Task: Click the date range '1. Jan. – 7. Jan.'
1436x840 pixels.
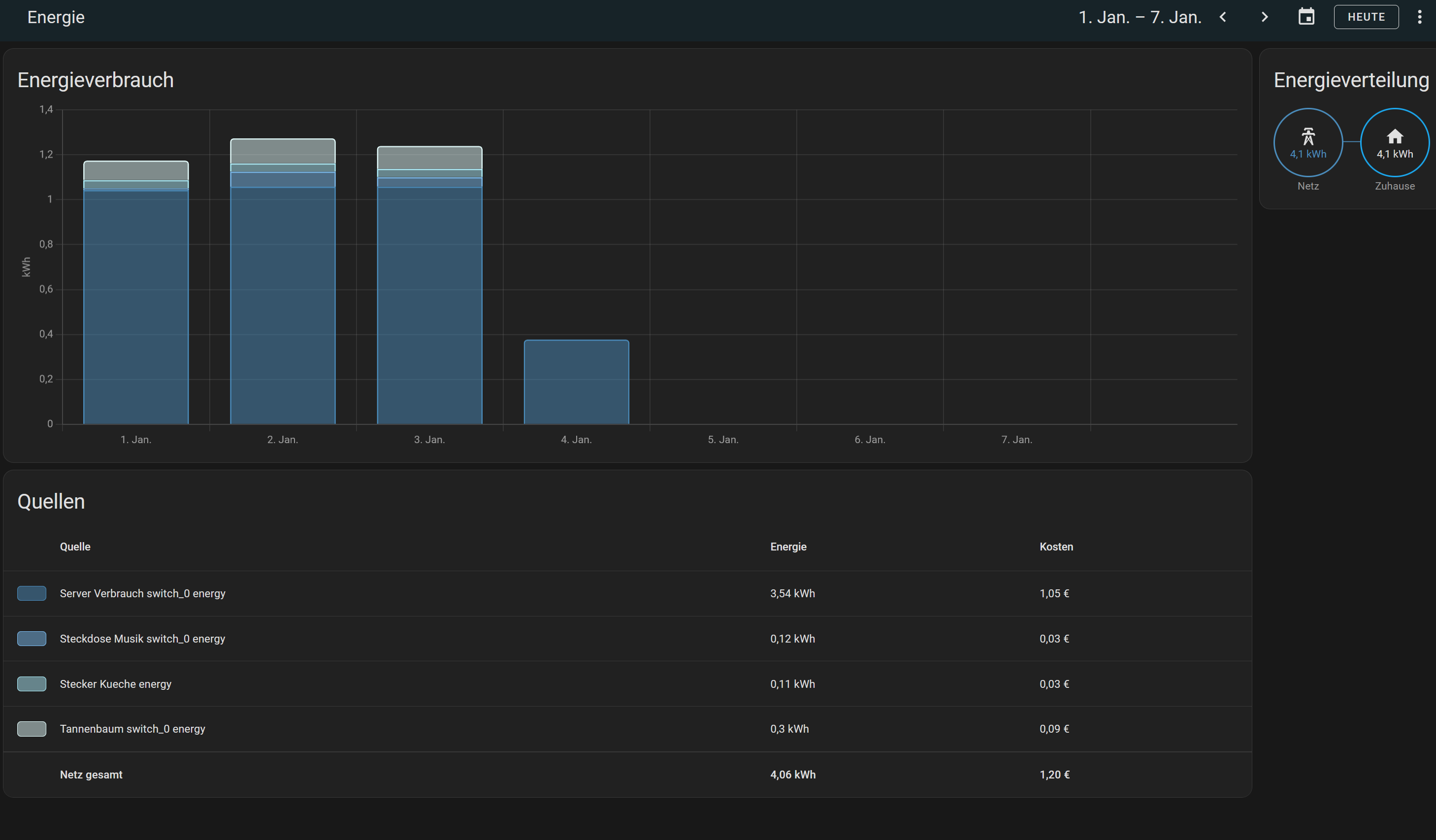Action: pyautogui.click(x=1140, y=17)
